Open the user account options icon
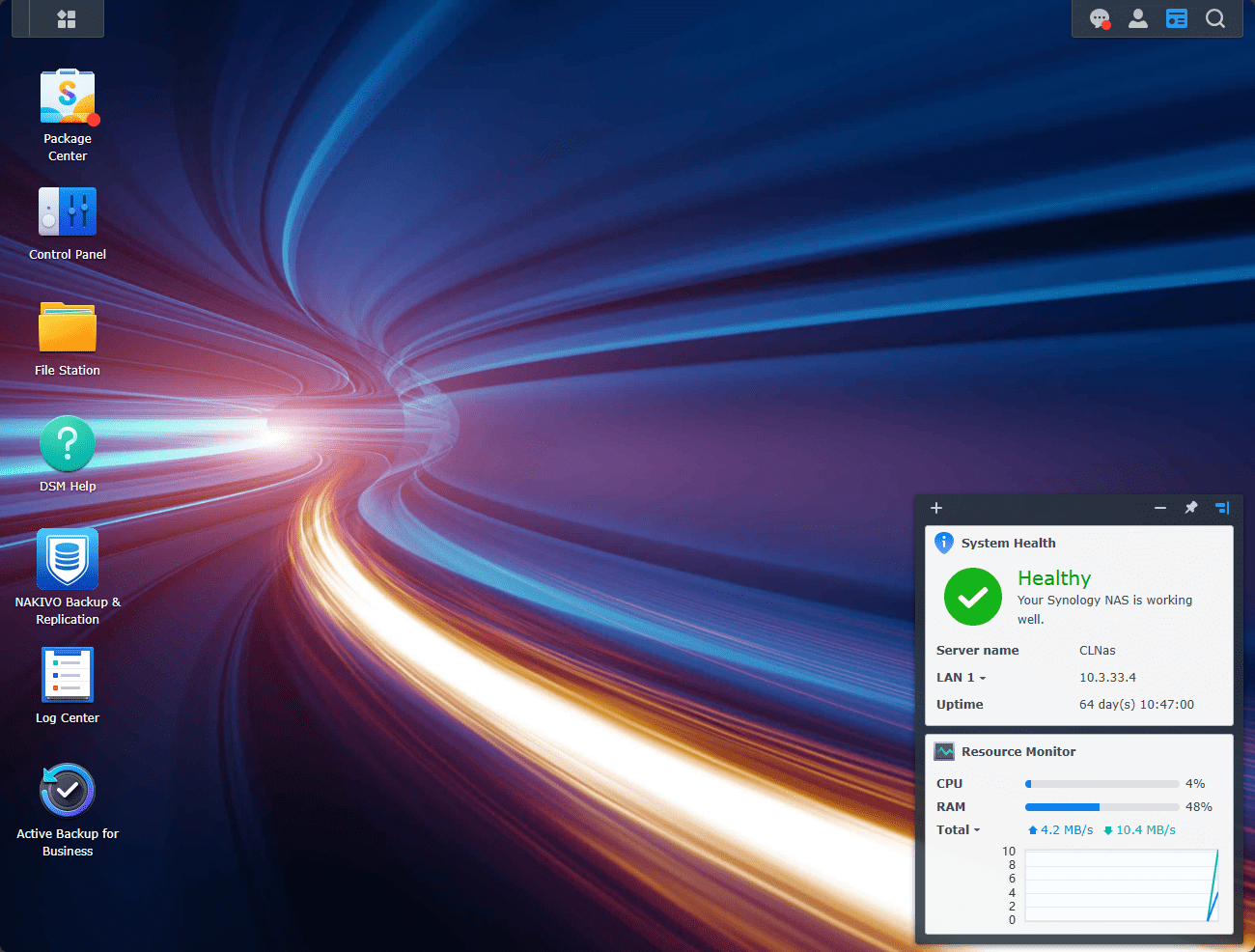 coord(1138,18)
